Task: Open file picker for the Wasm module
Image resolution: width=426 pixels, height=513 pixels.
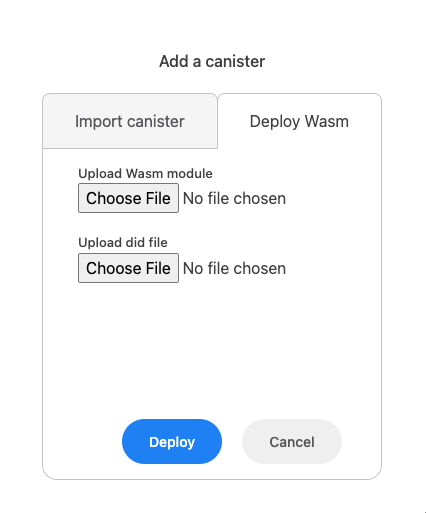Action: [x=128, y=198]
